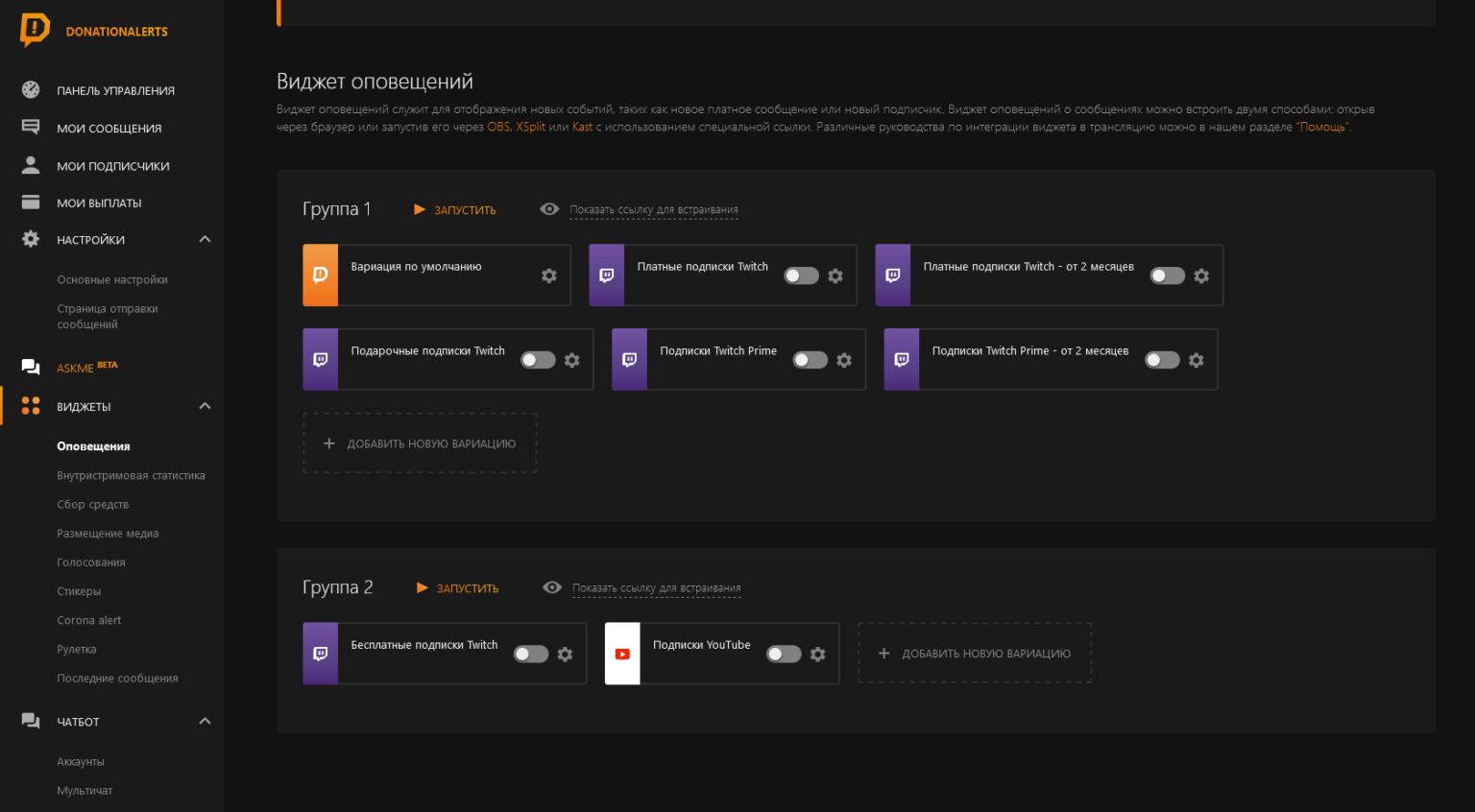Click Запустить for Группа 1

(455, 209)
